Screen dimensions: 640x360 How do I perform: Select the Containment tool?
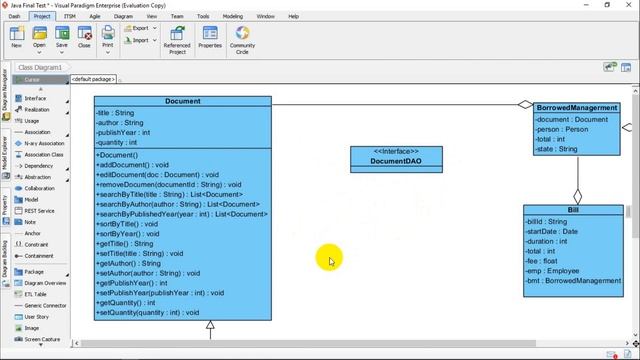click(38, 256)
